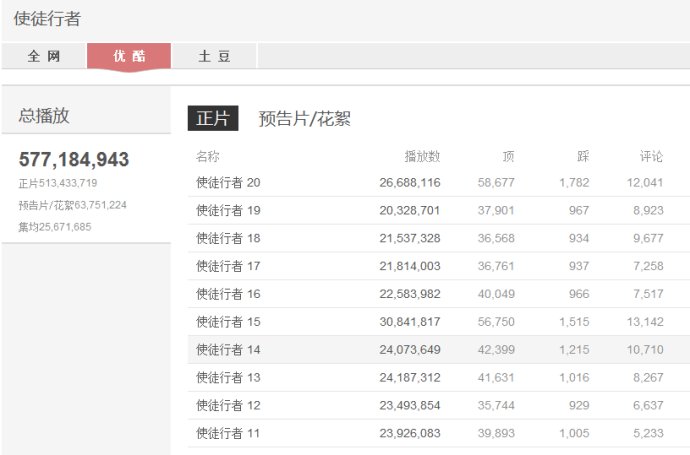The image size is (690, 455).
Task: Switch to the 全网 tab
Action: tap(44, 56)
